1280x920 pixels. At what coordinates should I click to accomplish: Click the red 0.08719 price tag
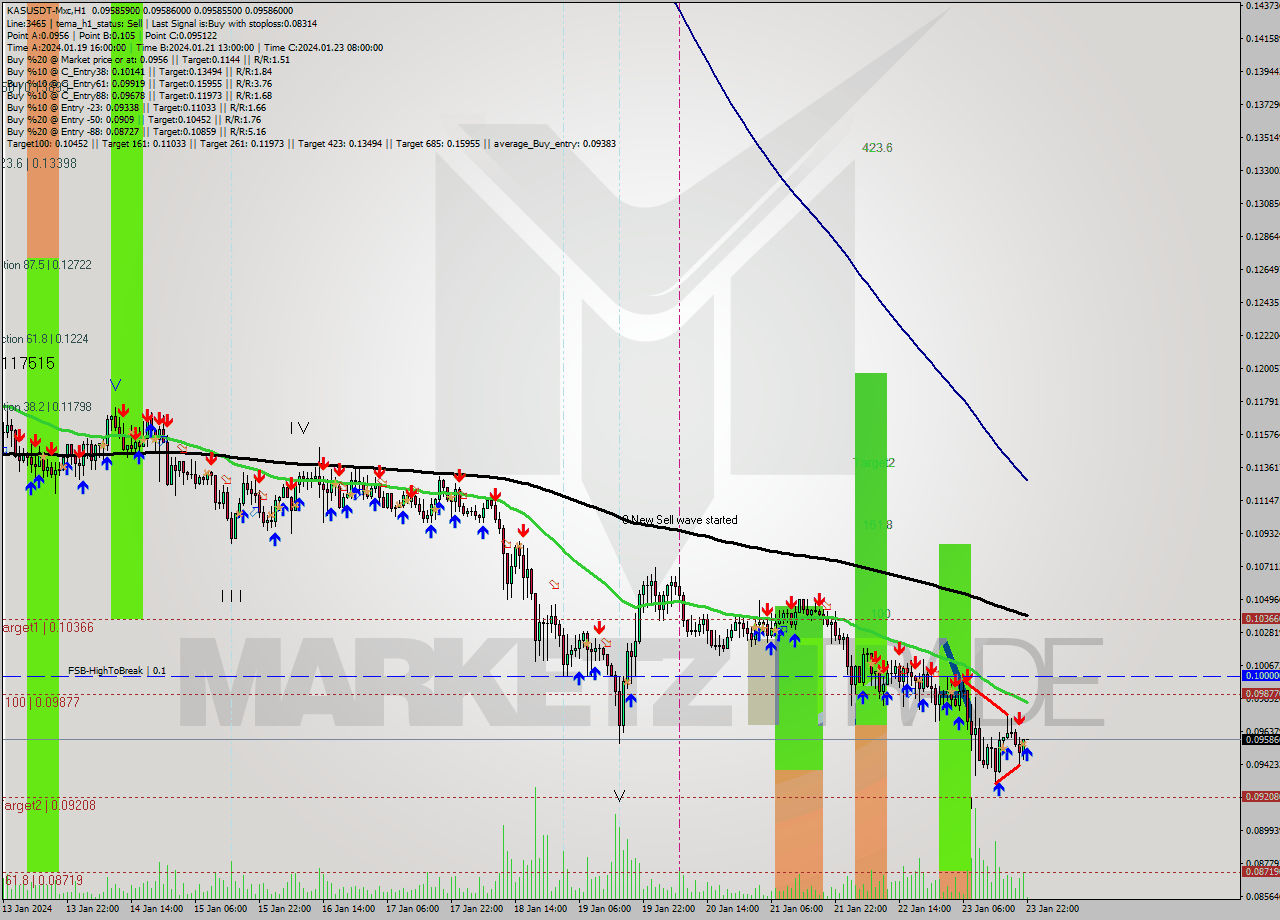click(1260, 872)
